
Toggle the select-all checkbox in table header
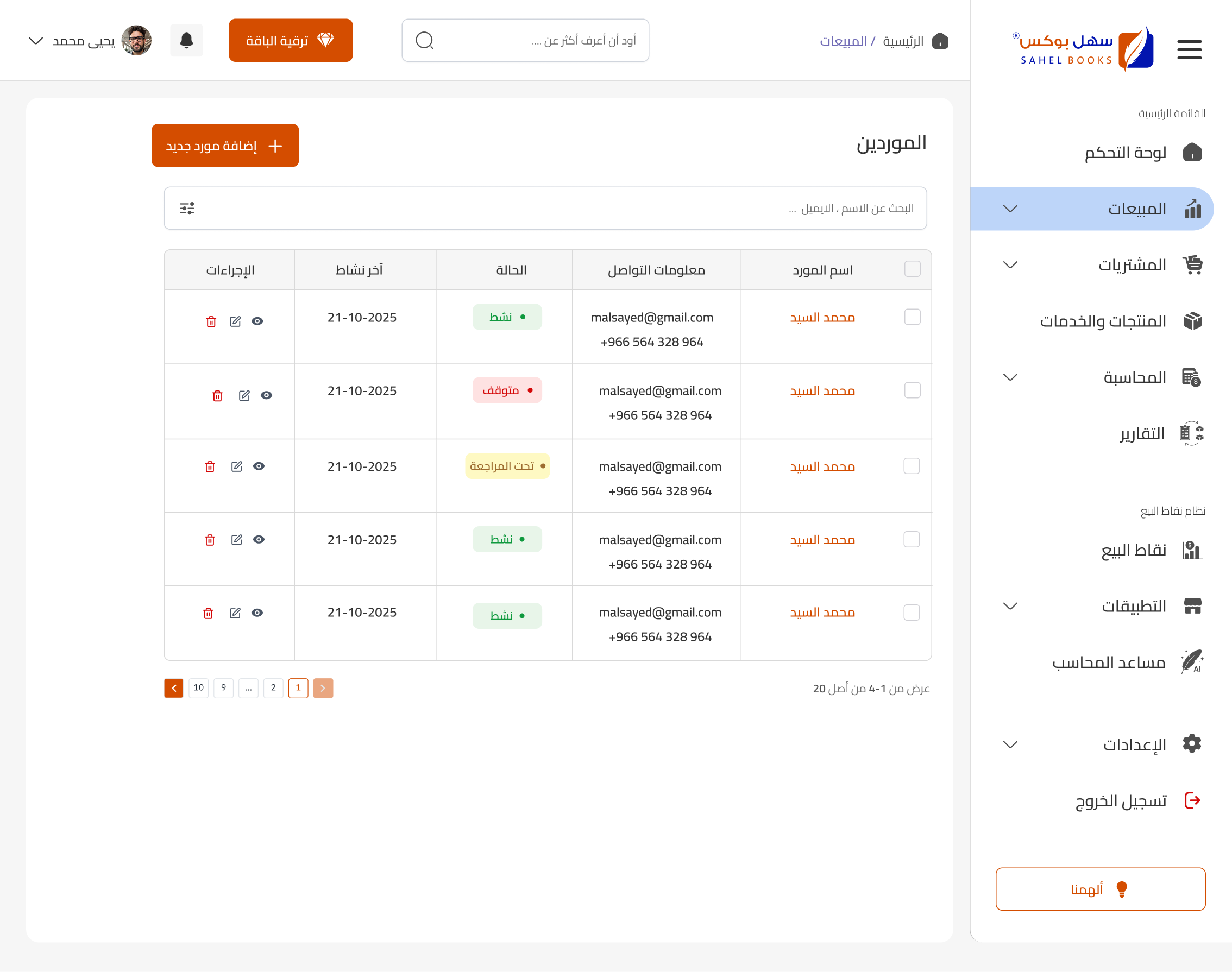(913, 269)
